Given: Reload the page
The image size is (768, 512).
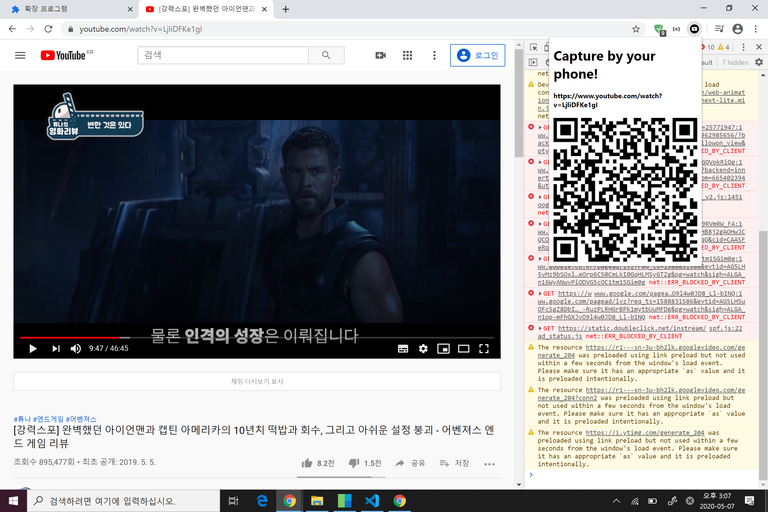Looking at the screenshot, I should 48,29.
